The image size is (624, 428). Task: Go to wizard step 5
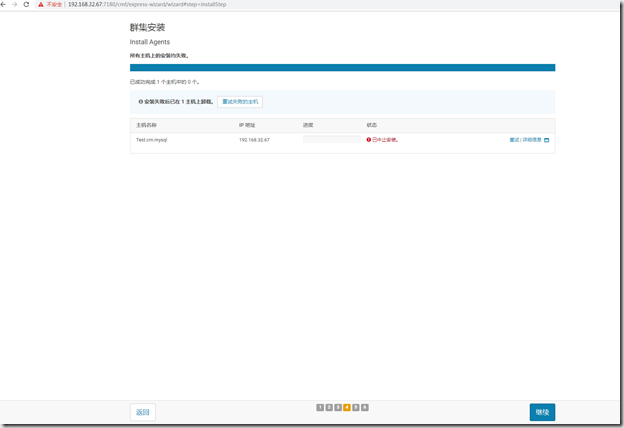[x=356, y=407]
